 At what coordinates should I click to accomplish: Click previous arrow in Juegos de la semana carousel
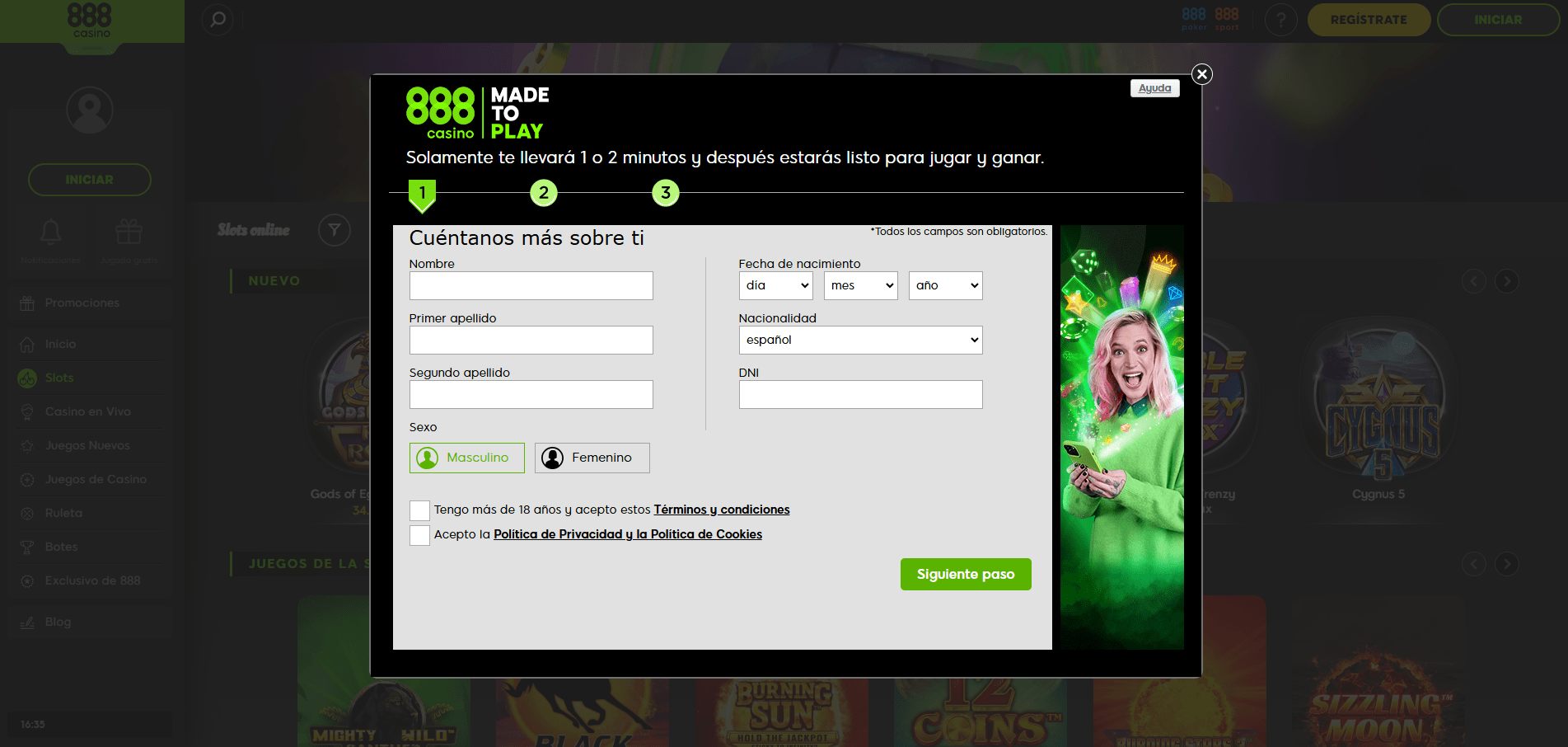tap(1474, 564)
